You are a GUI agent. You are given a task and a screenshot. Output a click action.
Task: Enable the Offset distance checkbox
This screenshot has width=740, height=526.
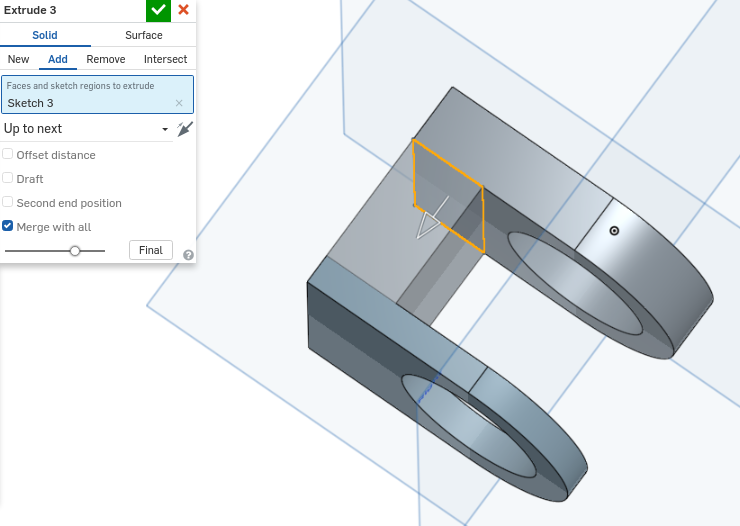pyautogui.click(x=8, y=154)
